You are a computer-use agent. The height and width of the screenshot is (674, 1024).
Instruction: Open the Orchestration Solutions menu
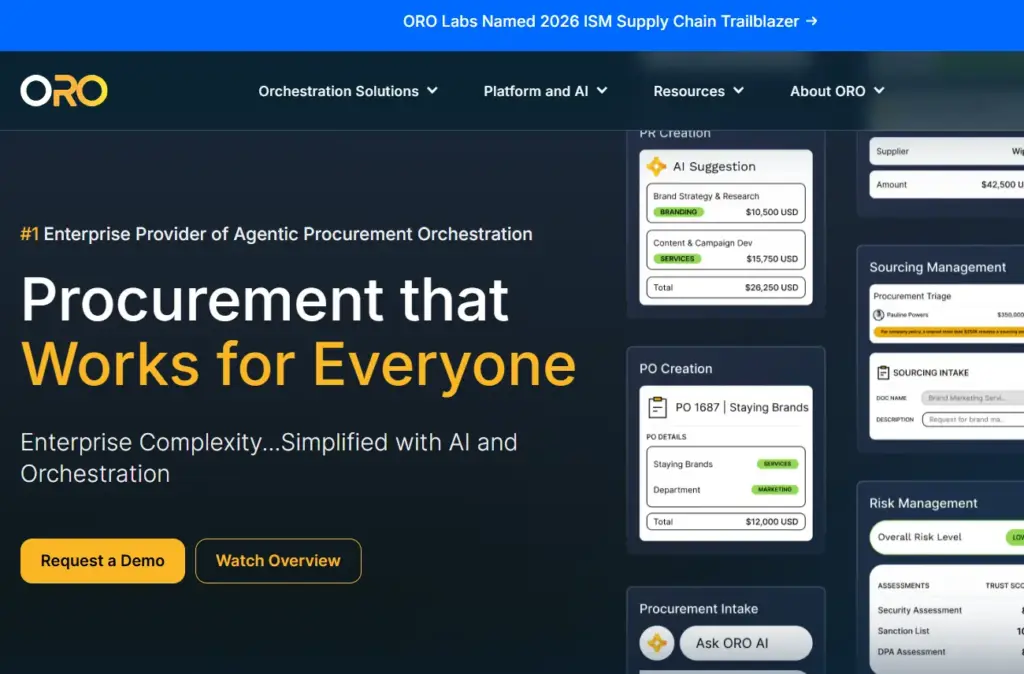click(338, 91)
